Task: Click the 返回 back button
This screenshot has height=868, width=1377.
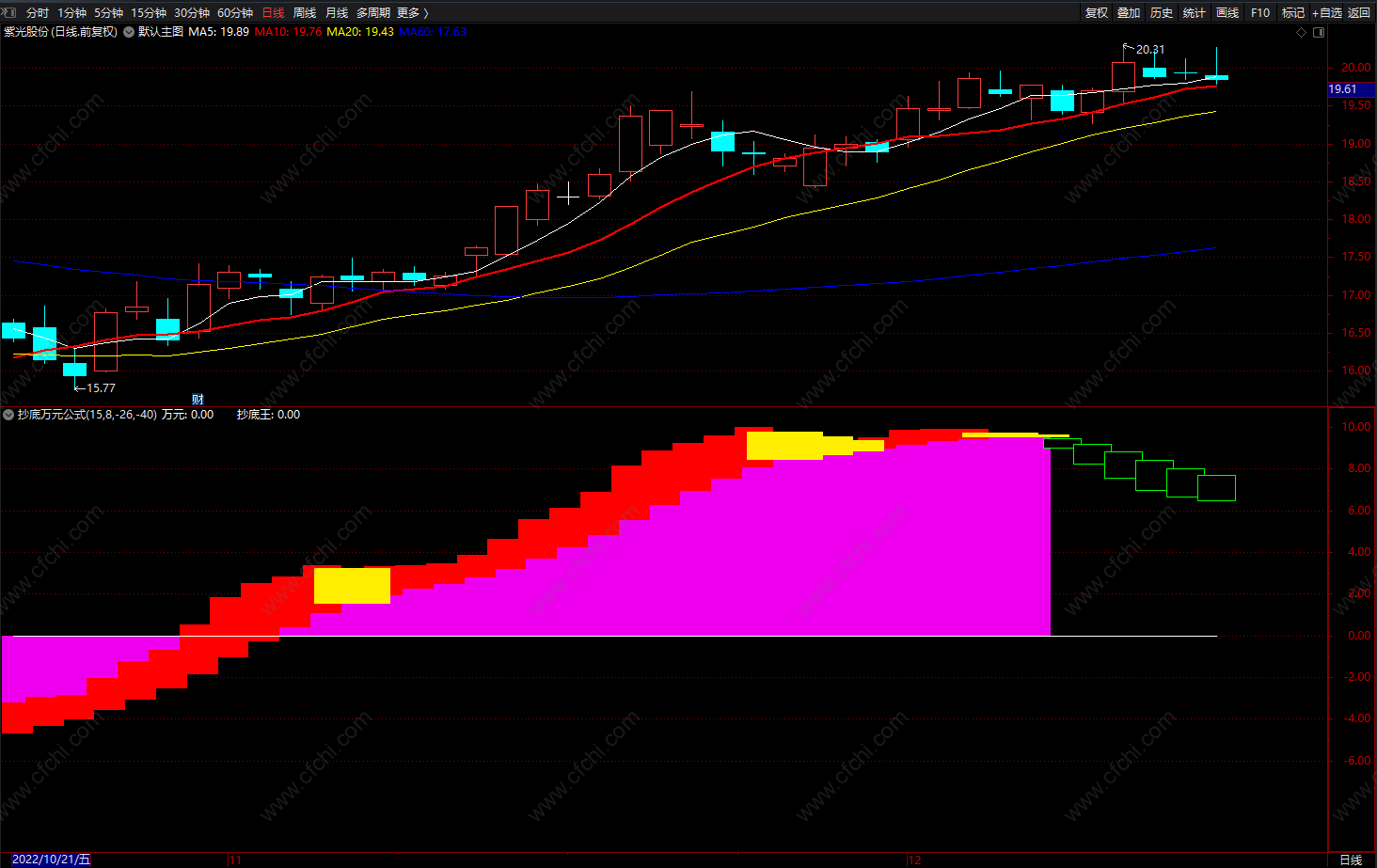Action: pyautogui.click(x=1359, y=13)
